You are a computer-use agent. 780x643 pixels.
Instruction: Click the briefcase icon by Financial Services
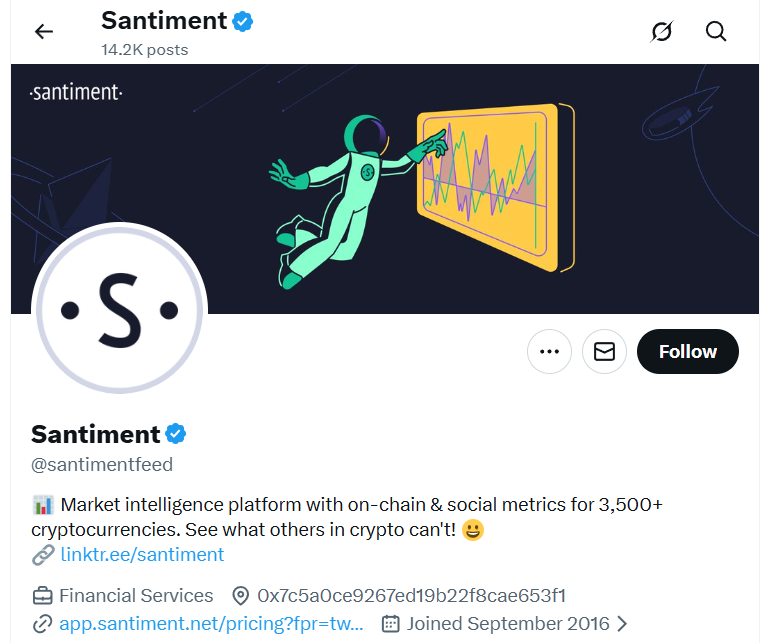43,596
